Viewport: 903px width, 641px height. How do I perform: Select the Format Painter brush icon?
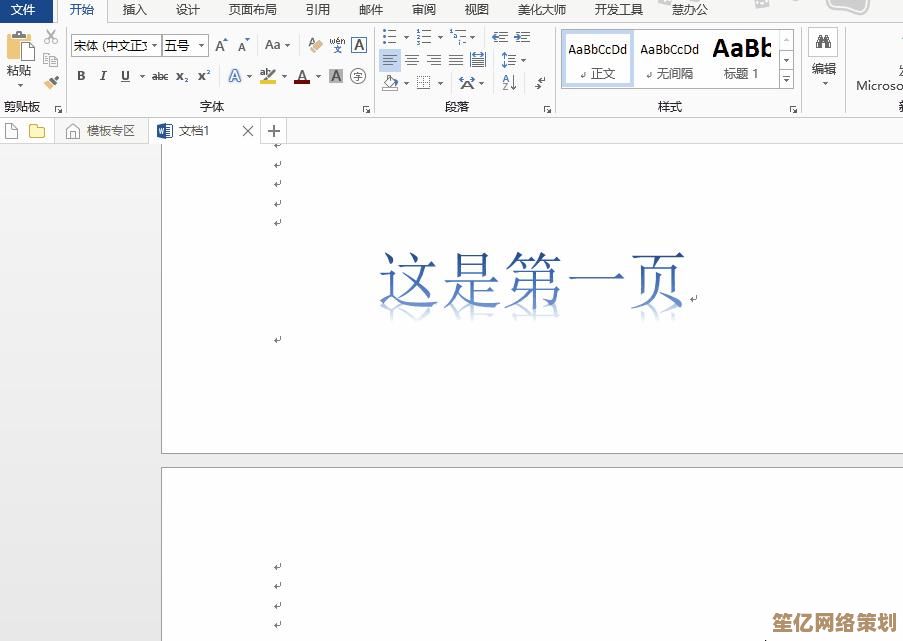click(52, 83)
